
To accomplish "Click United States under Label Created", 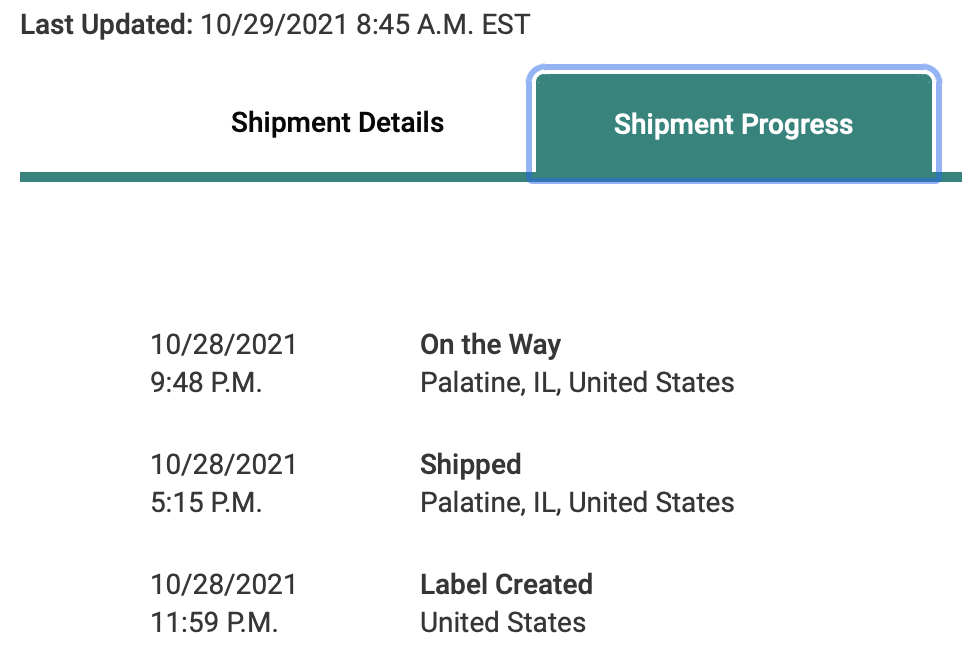I will tap(503, 623).
